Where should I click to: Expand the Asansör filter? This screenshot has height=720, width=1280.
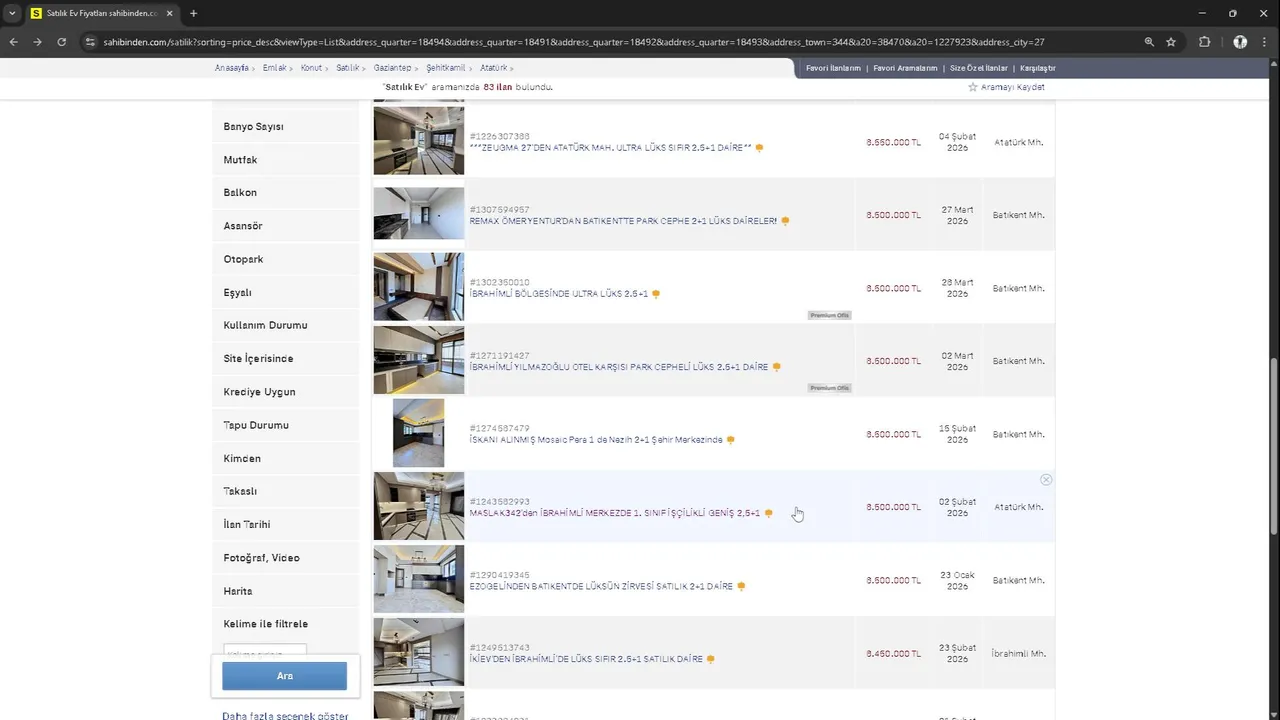284,226
